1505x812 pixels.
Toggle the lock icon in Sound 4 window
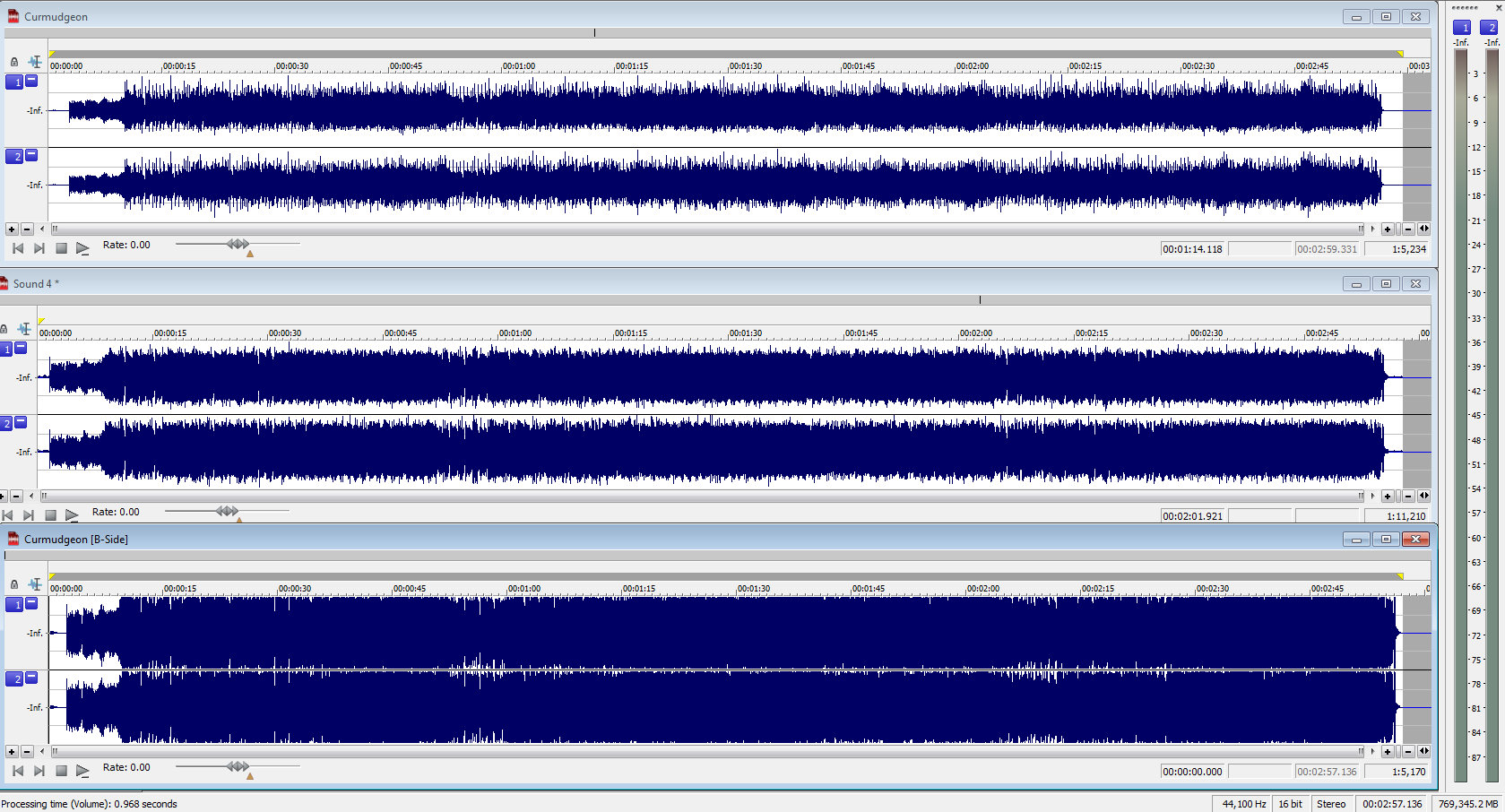pyautogui.click(x=4, y=329)
